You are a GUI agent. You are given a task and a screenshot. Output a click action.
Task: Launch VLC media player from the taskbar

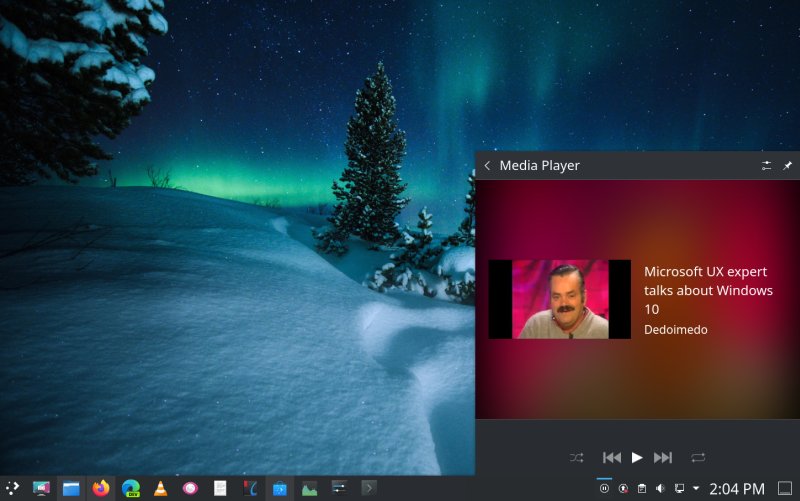[x=160, y=488]
